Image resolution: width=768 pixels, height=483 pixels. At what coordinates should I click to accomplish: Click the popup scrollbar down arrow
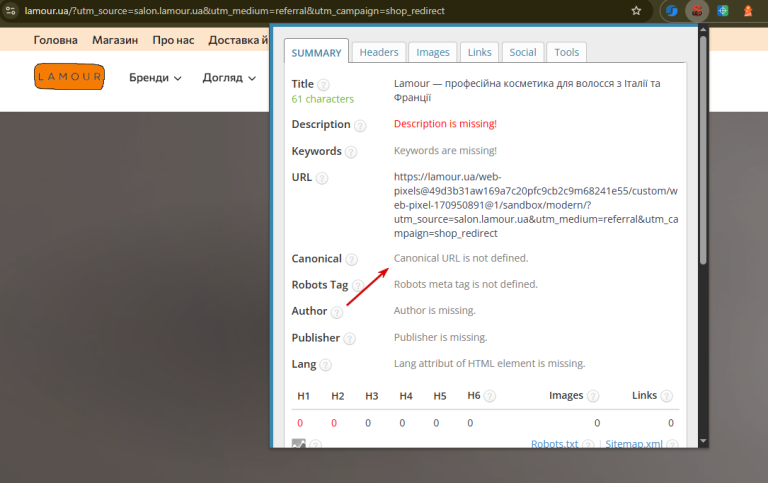tap(703, 441)
